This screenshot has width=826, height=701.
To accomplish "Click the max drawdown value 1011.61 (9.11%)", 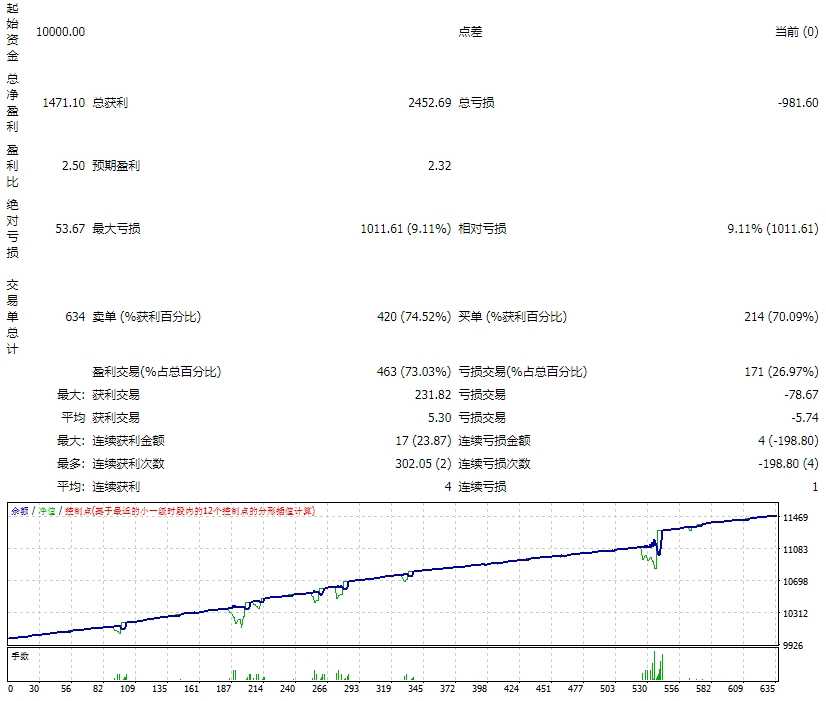I will point(405,229).
